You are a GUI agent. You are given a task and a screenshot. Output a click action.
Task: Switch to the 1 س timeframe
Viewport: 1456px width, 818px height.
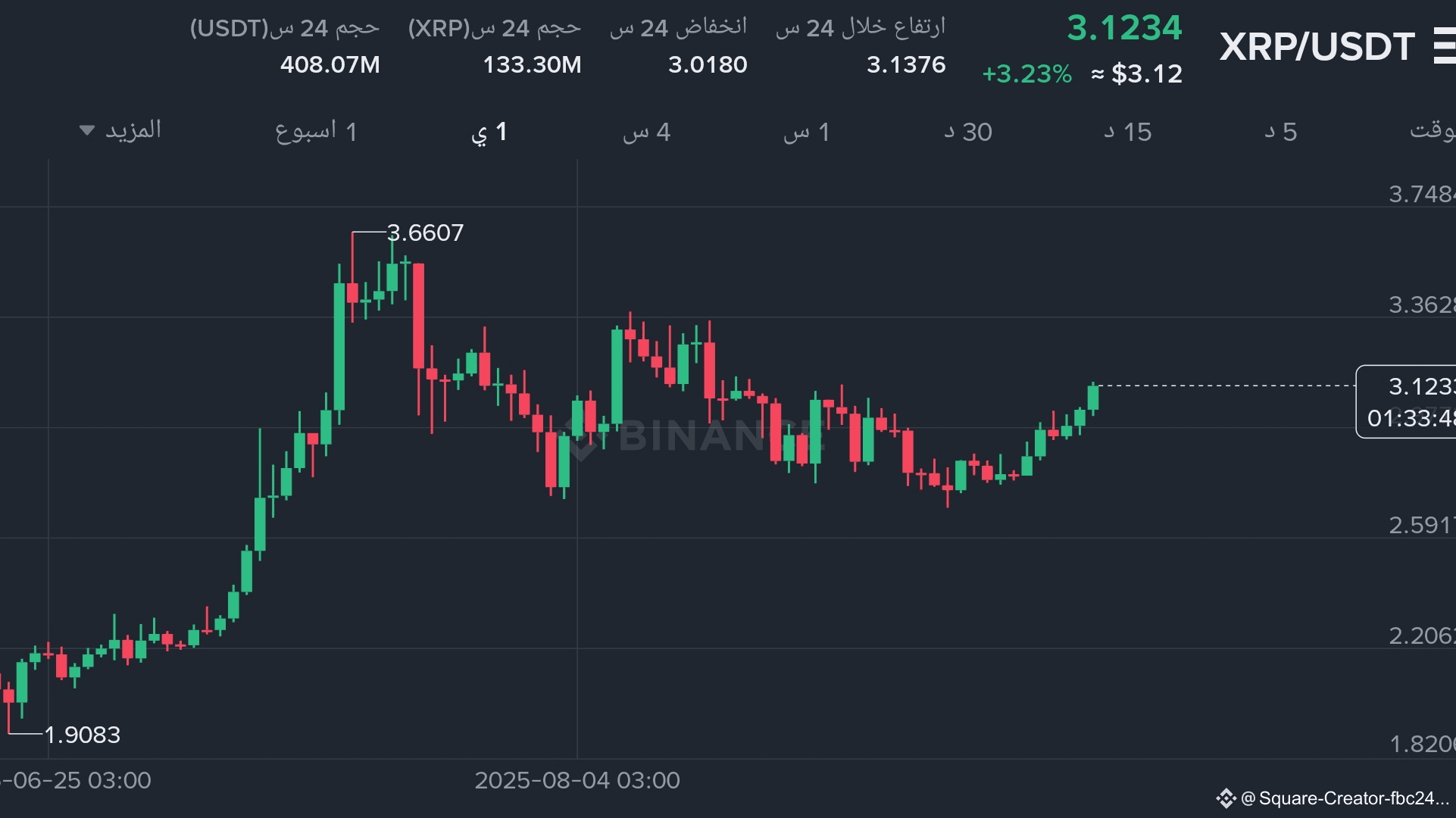[x=806, y=132]
